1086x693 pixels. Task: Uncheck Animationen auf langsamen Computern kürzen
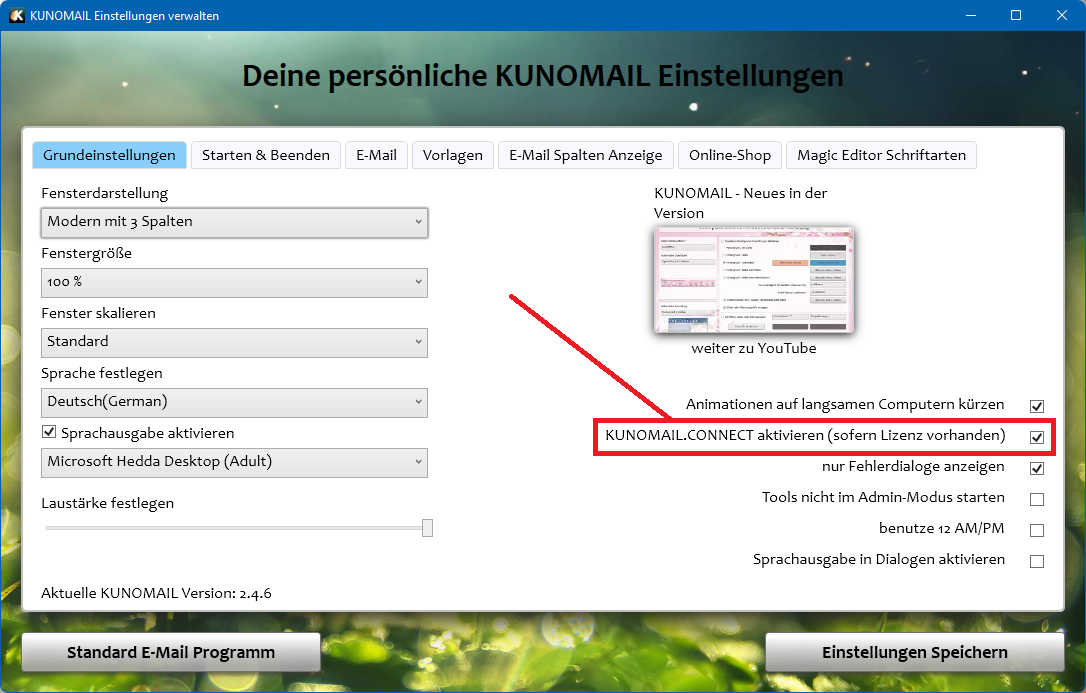[1037, 406]
